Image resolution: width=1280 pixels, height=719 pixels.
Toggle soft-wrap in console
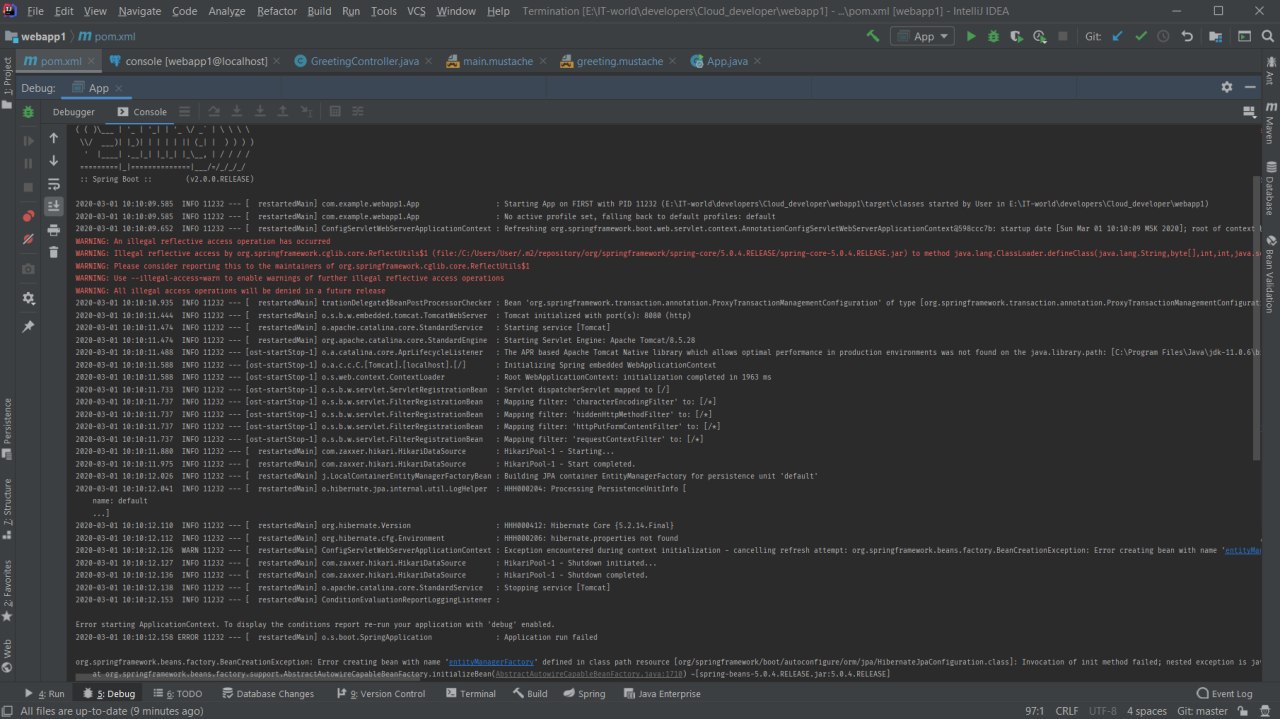(54, 184)
